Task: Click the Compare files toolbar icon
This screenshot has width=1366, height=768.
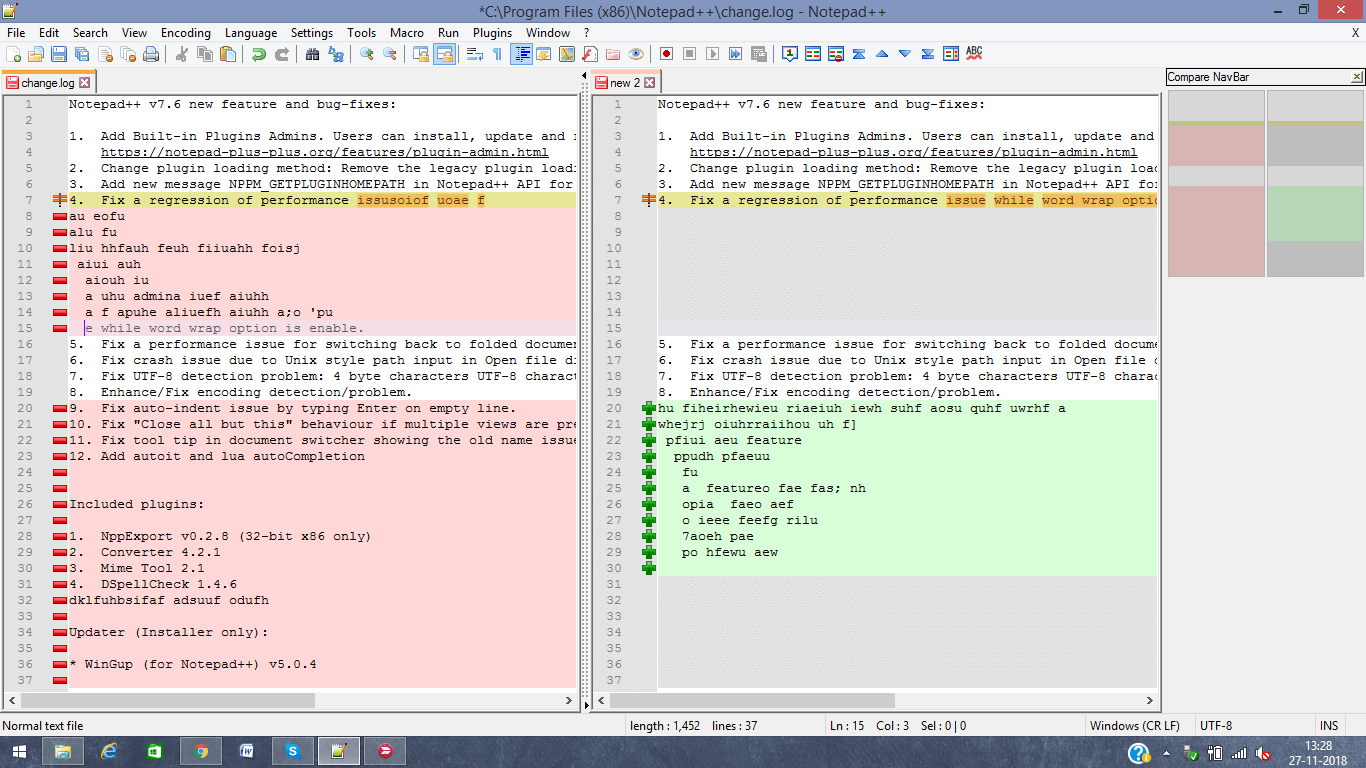Action: point(813,54)
